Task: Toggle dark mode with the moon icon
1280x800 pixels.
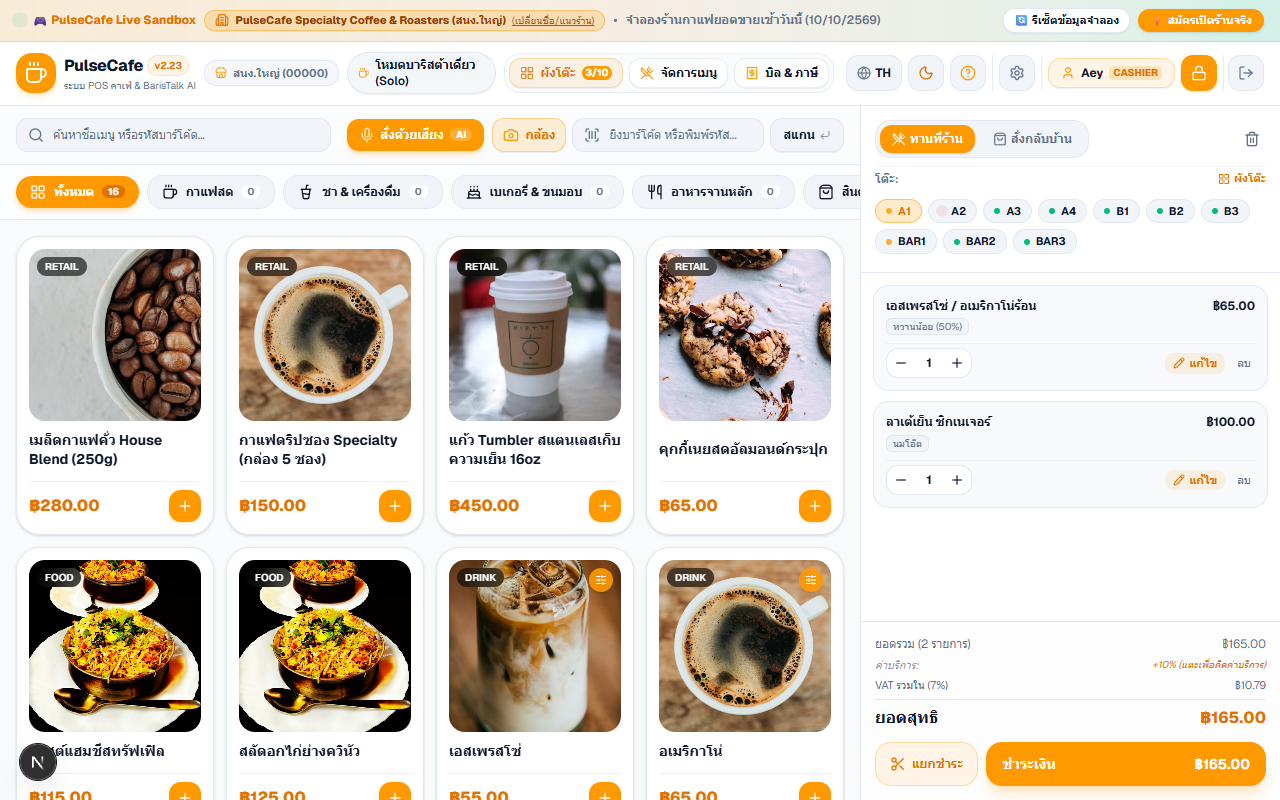Action: [x=926, y=73]
